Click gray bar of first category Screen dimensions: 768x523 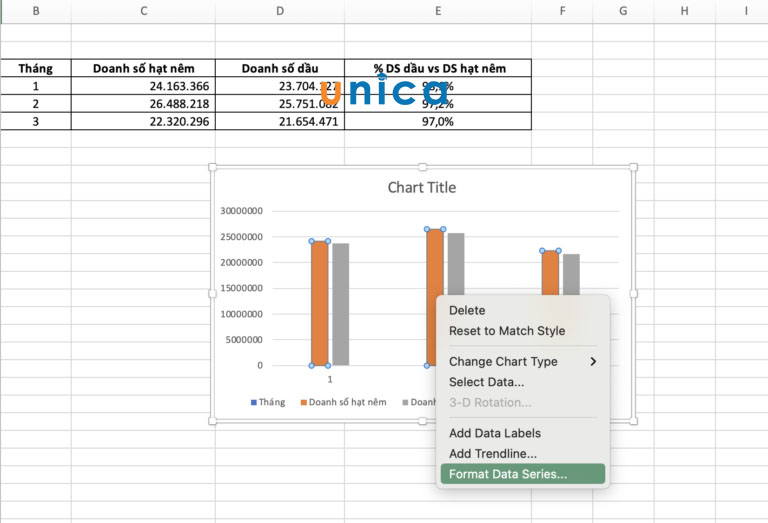(341, 304)
